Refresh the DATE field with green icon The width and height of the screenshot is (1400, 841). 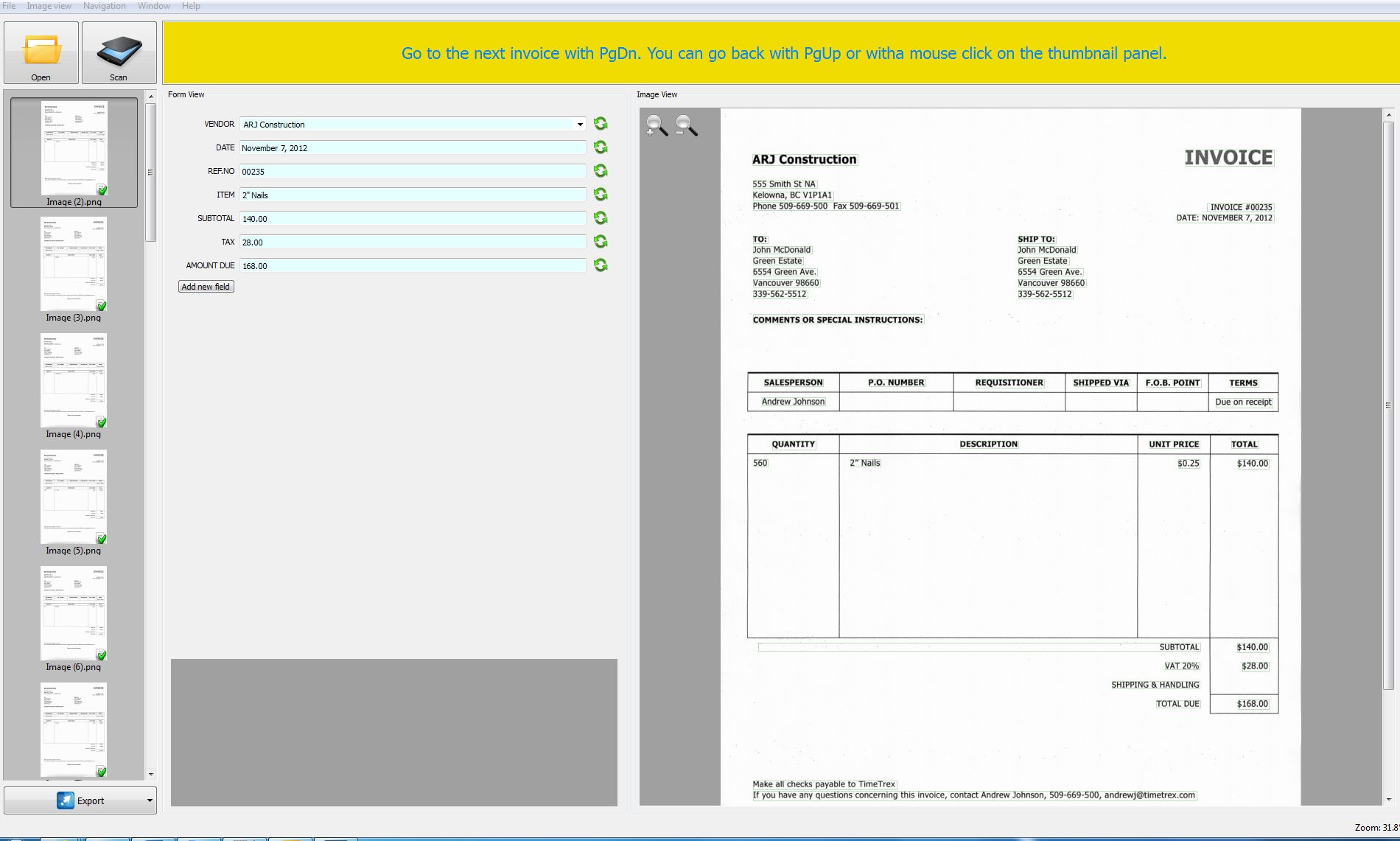point(601,147)
